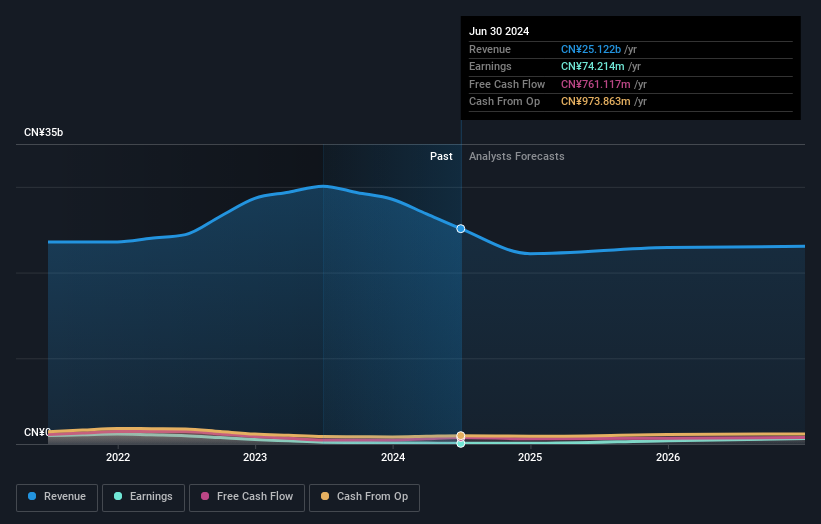The width and height of the screenshot is (821, 524).
Task: Click the blue Revenue data point marker
Action: (x=461, y=229)
